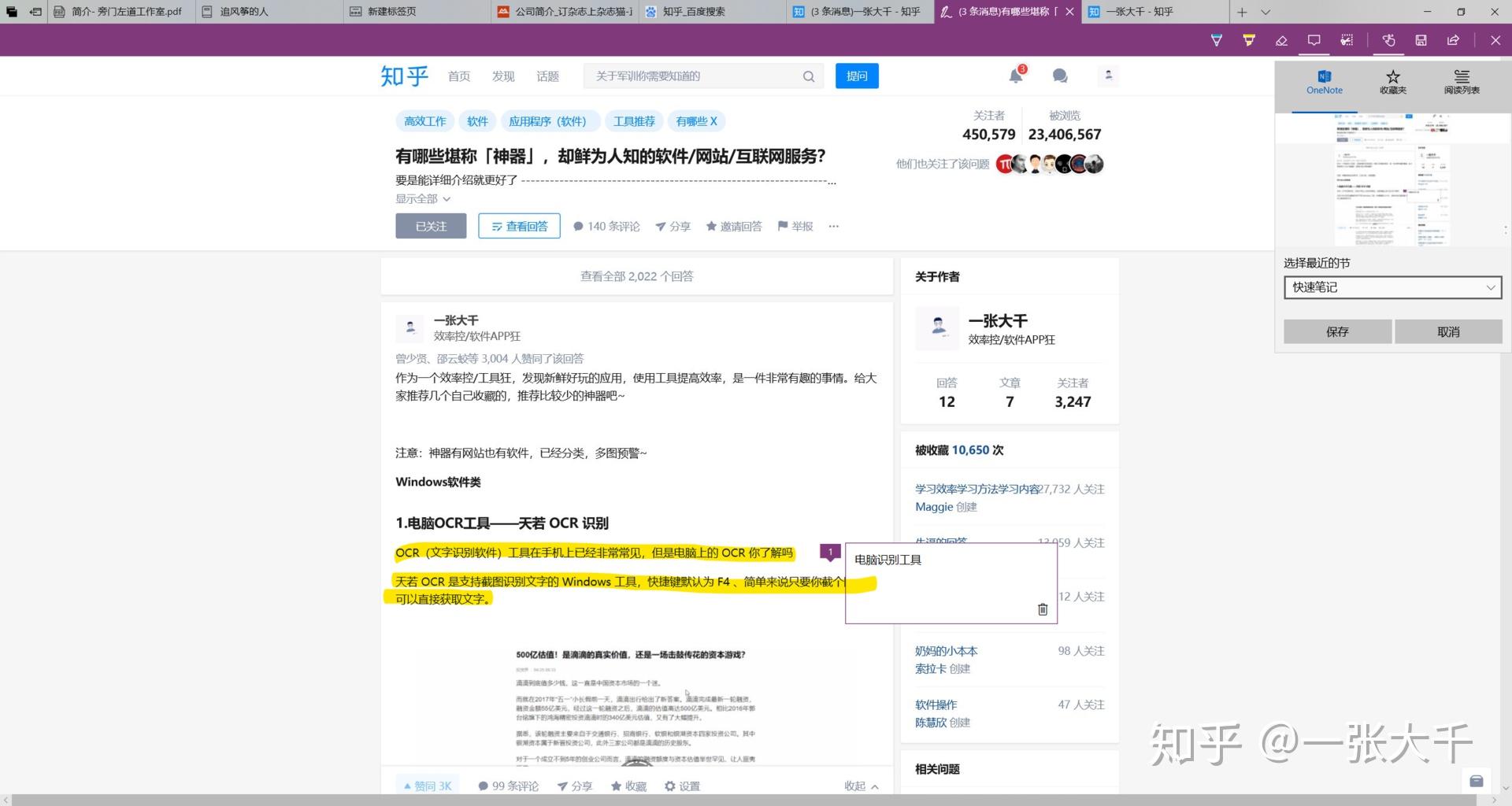
Task: Open 发现 in Zhihu navigation
Action: coord(503,76)
